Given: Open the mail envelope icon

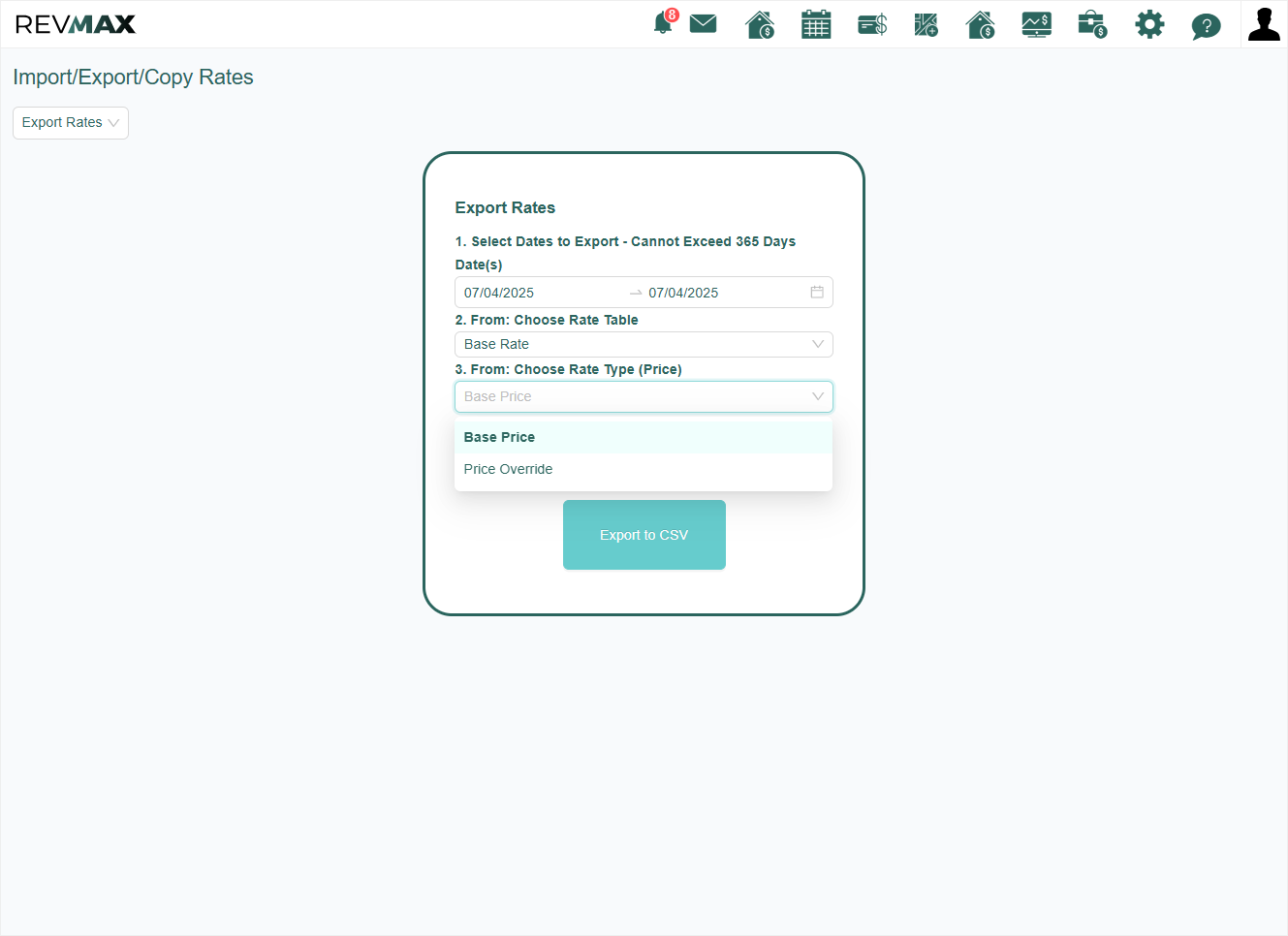Looking at the screenshot, I should coord(704,24).
